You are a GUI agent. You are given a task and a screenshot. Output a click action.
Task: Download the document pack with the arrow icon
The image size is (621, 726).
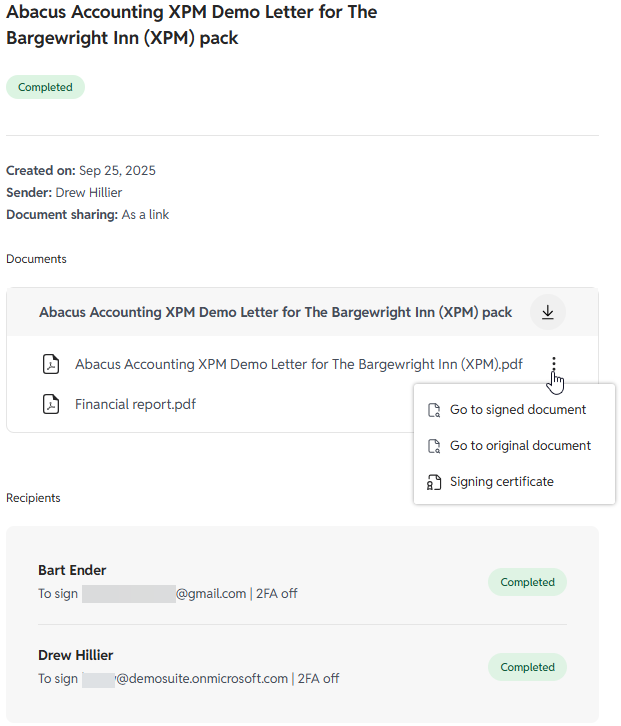pos(547,312)
